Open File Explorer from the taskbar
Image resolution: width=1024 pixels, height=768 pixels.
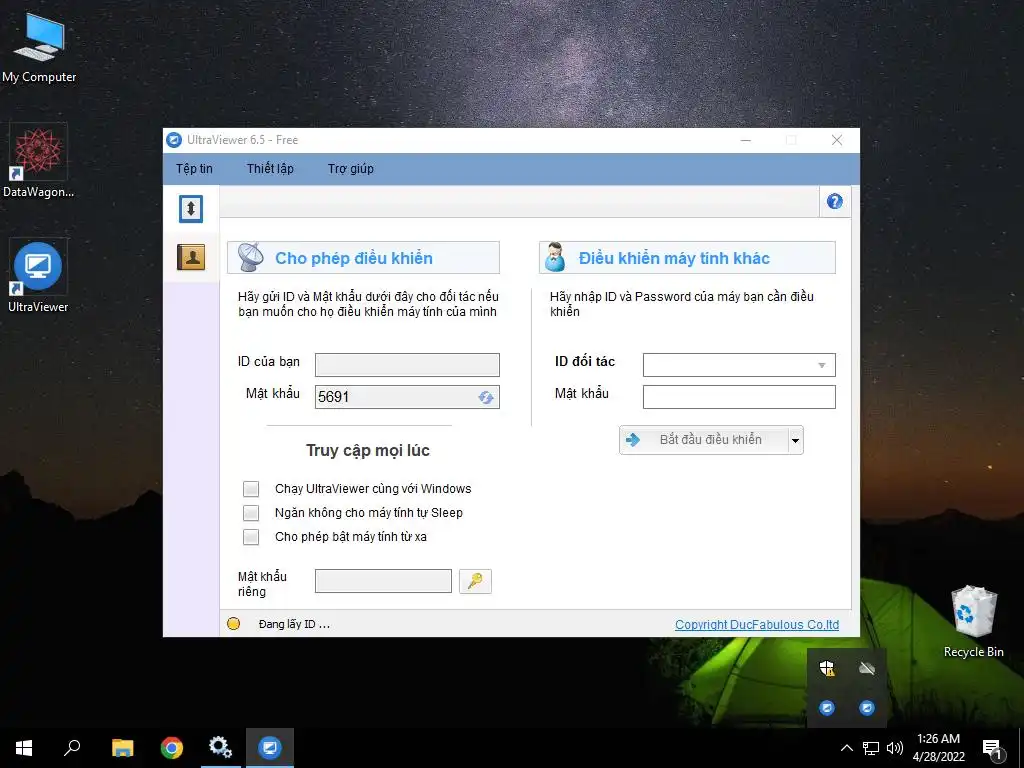pyautogui.click(x=122, y=748)
